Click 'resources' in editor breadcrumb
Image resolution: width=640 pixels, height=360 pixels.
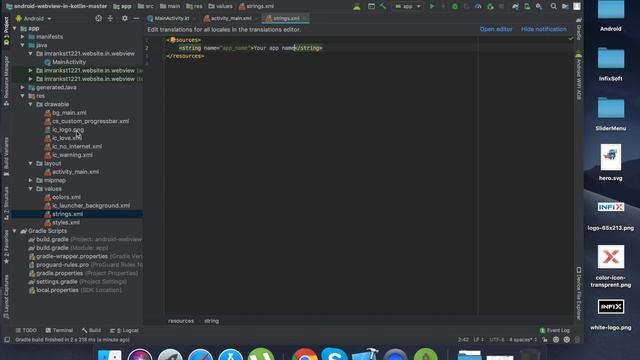pyautogui.click(x=181, y=321)
